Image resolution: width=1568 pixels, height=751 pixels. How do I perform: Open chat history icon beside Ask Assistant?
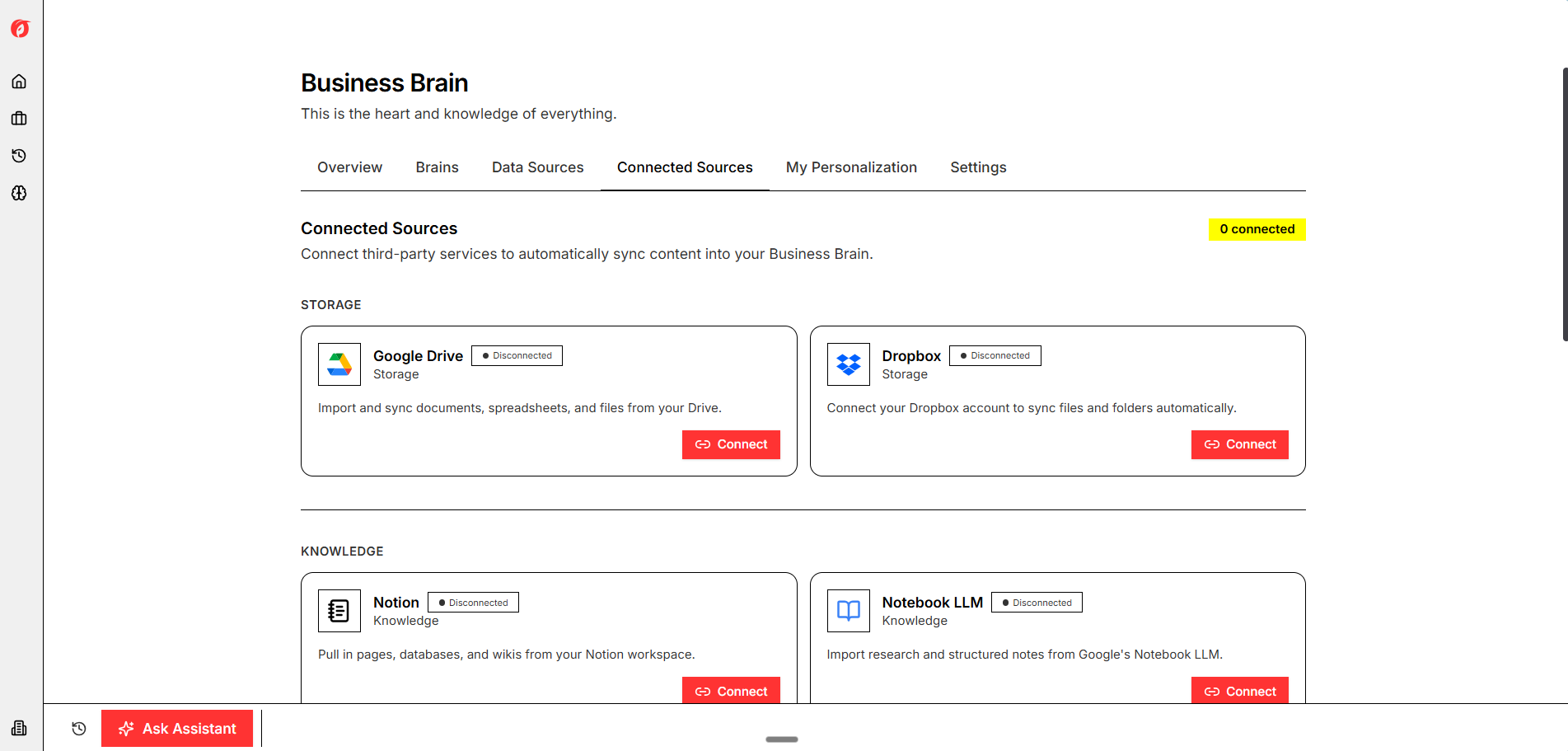79,729
